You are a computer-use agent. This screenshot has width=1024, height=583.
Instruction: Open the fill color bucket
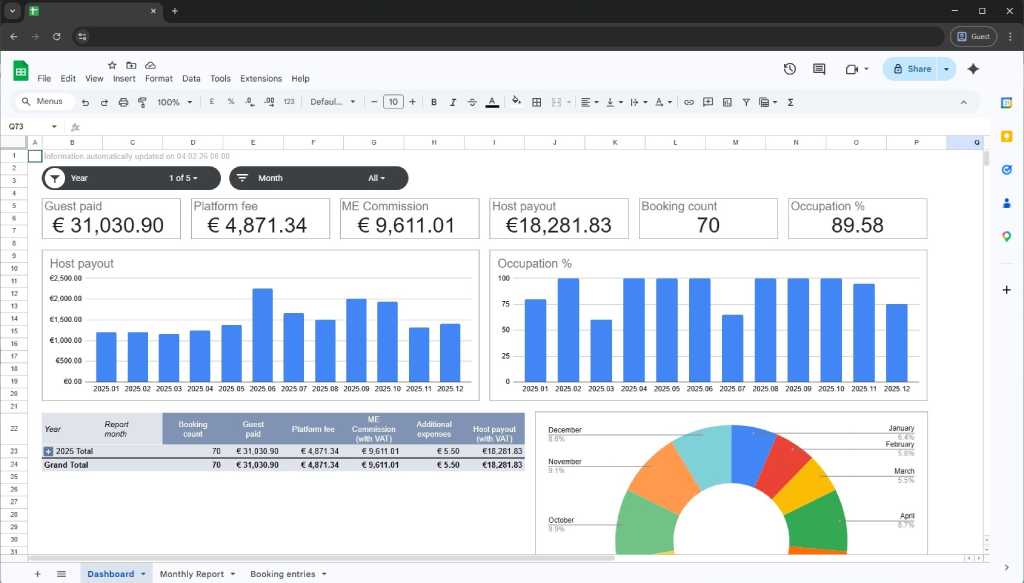(x=517, y=101)
